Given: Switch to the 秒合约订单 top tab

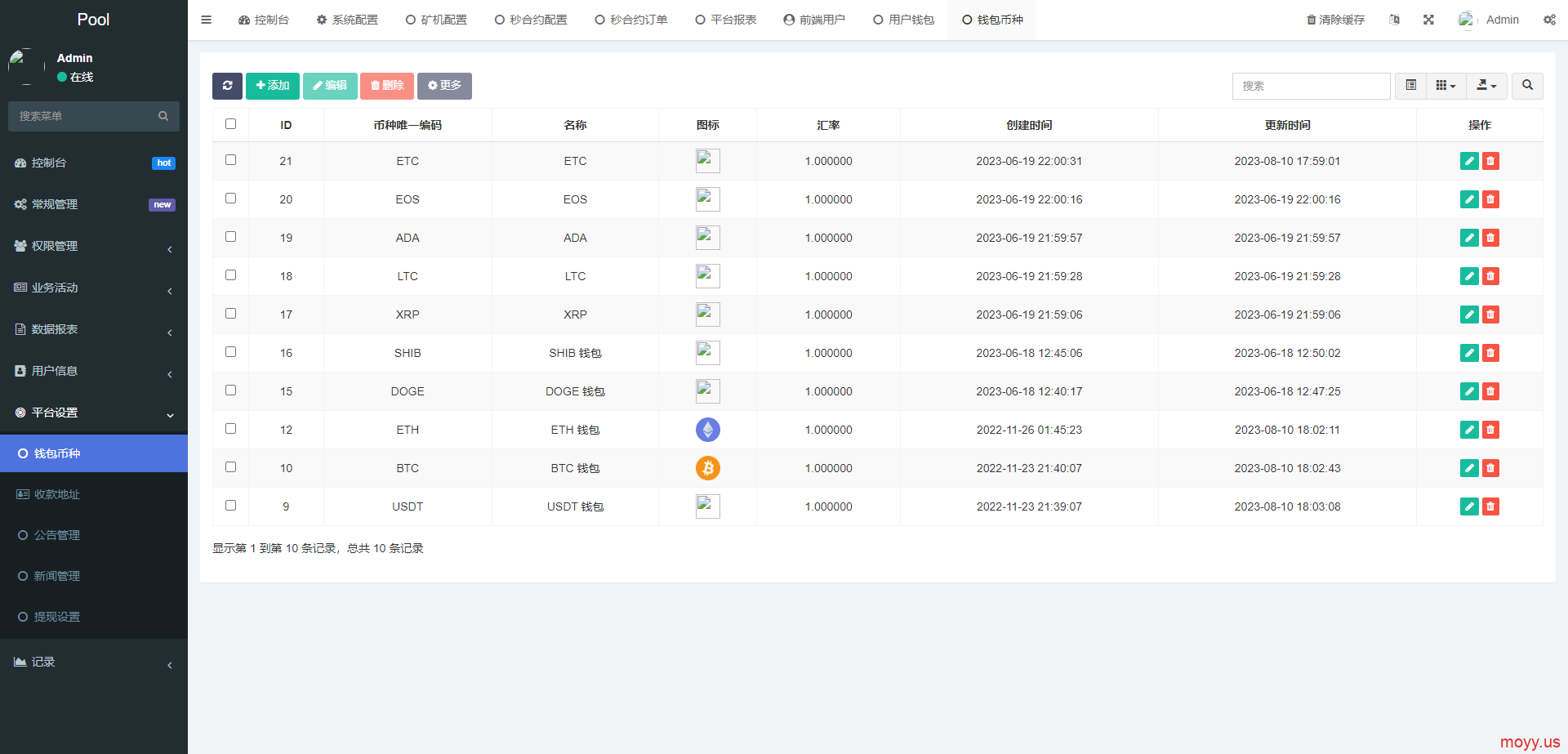Looking at the screenshot, I should tap(631, 20).
